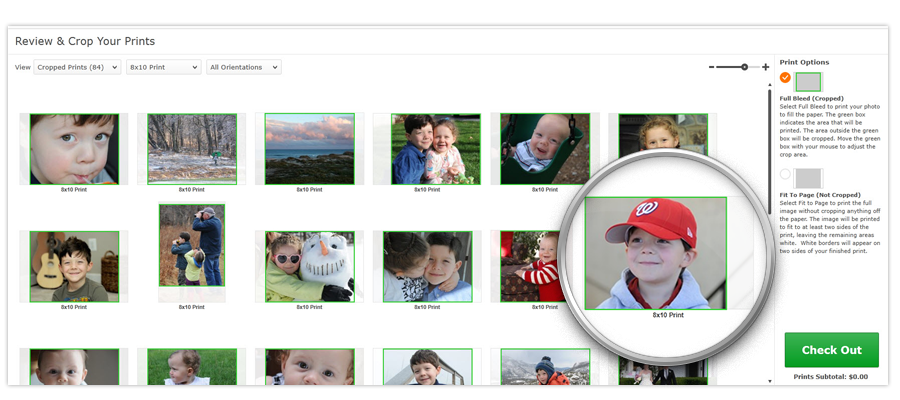Click the scrollbar down arrow
The width and height of the screenshot is (900, 400).
(x=770, y=380)
